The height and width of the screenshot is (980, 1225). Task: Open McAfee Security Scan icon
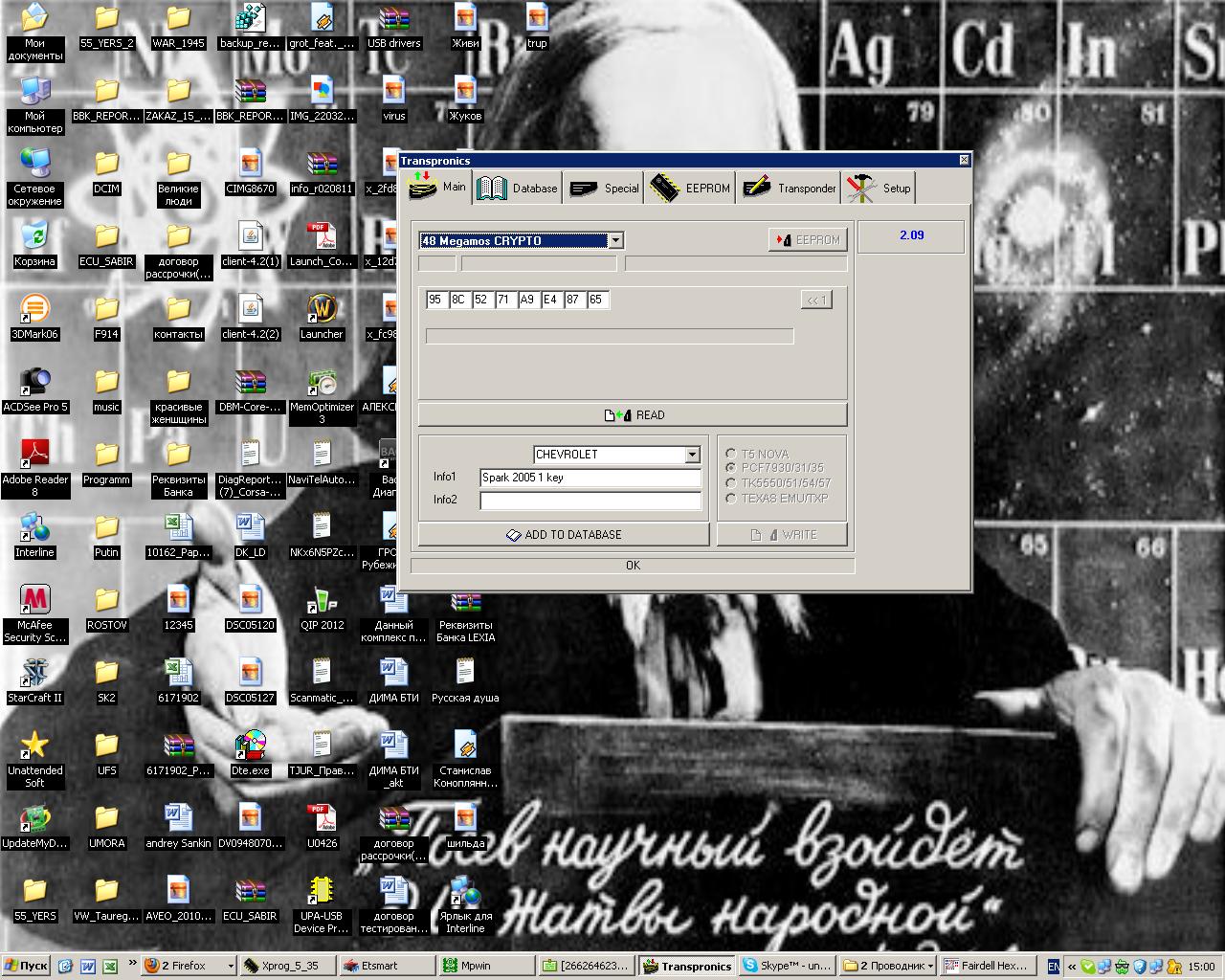[34, 613]
